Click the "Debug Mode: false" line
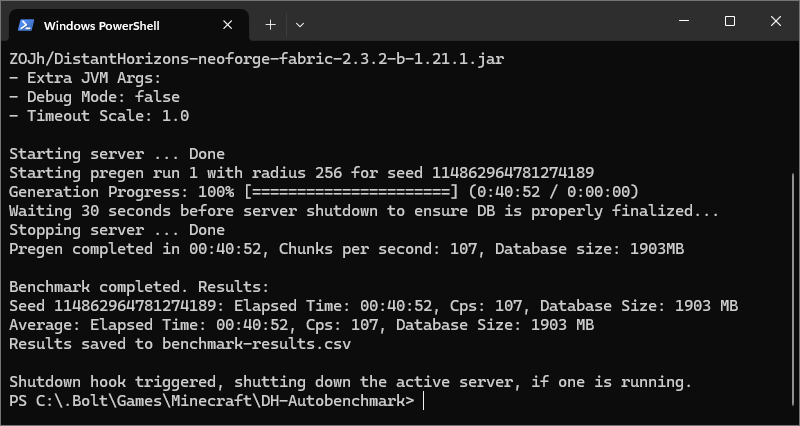Viewport: 800px width, 426px height. pos(94,97)
